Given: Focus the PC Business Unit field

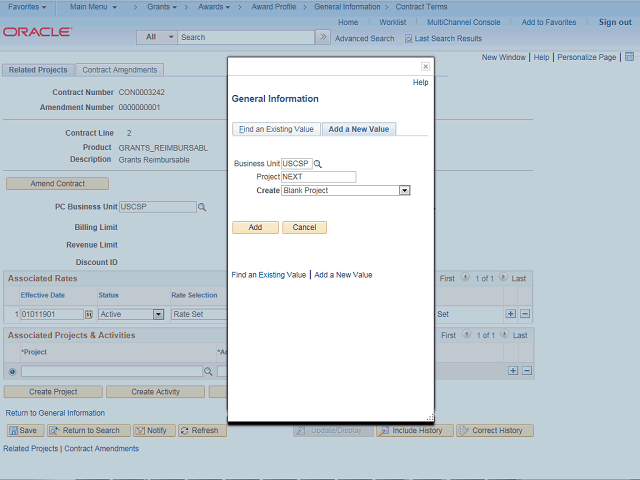Looking at the screenshot, I should click(x=158, y=207).
